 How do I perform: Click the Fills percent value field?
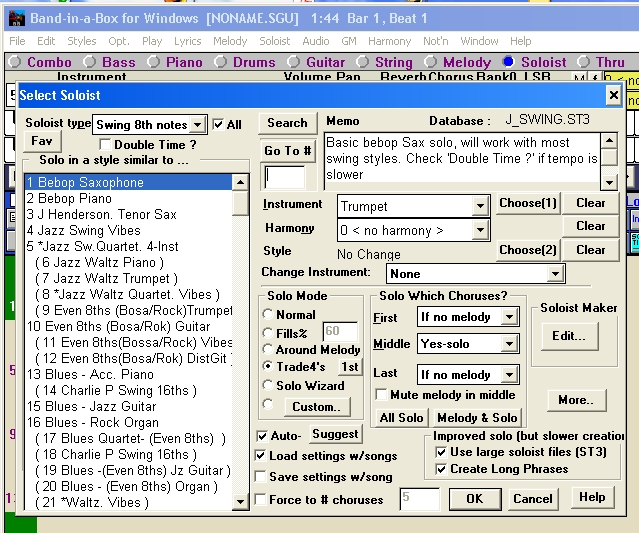click(340, 331)
